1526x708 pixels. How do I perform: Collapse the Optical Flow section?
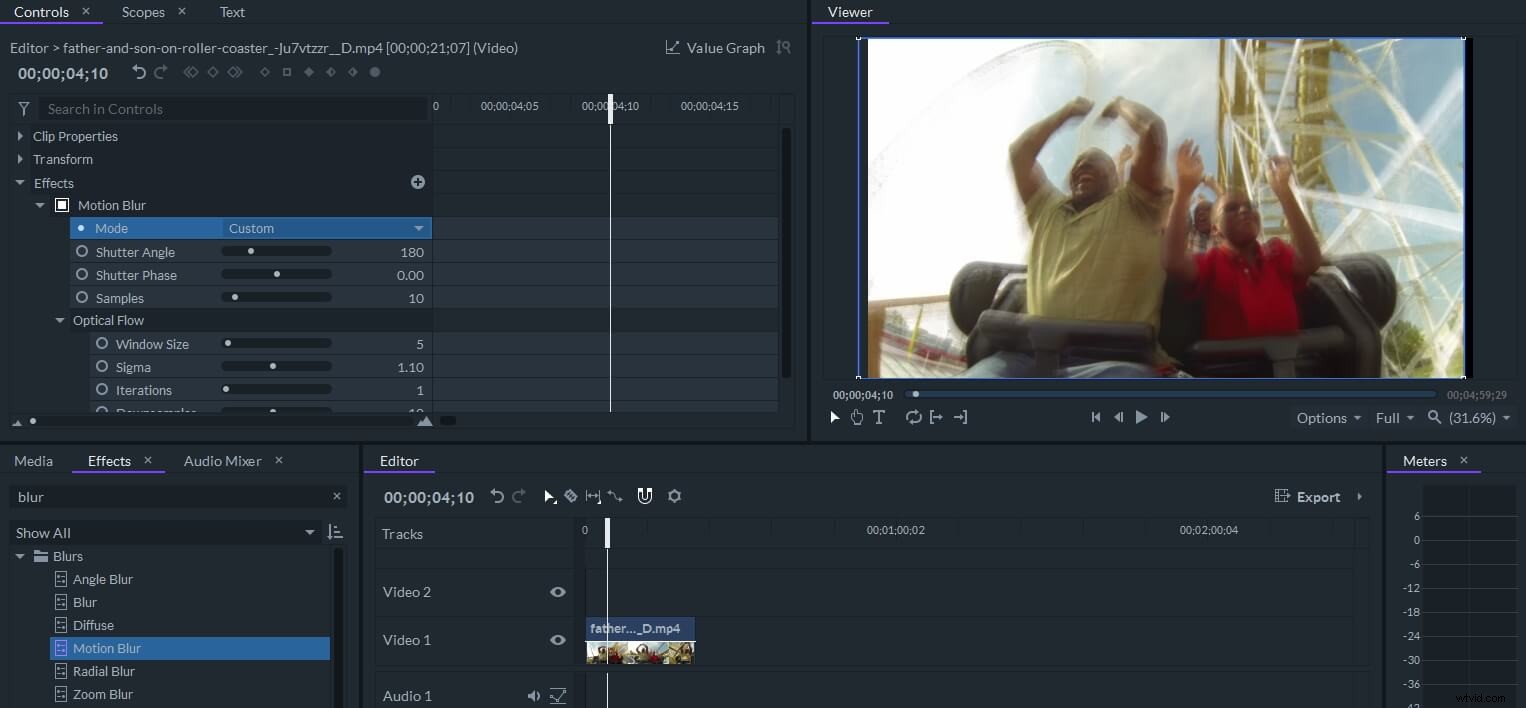[x=59, y=320]
